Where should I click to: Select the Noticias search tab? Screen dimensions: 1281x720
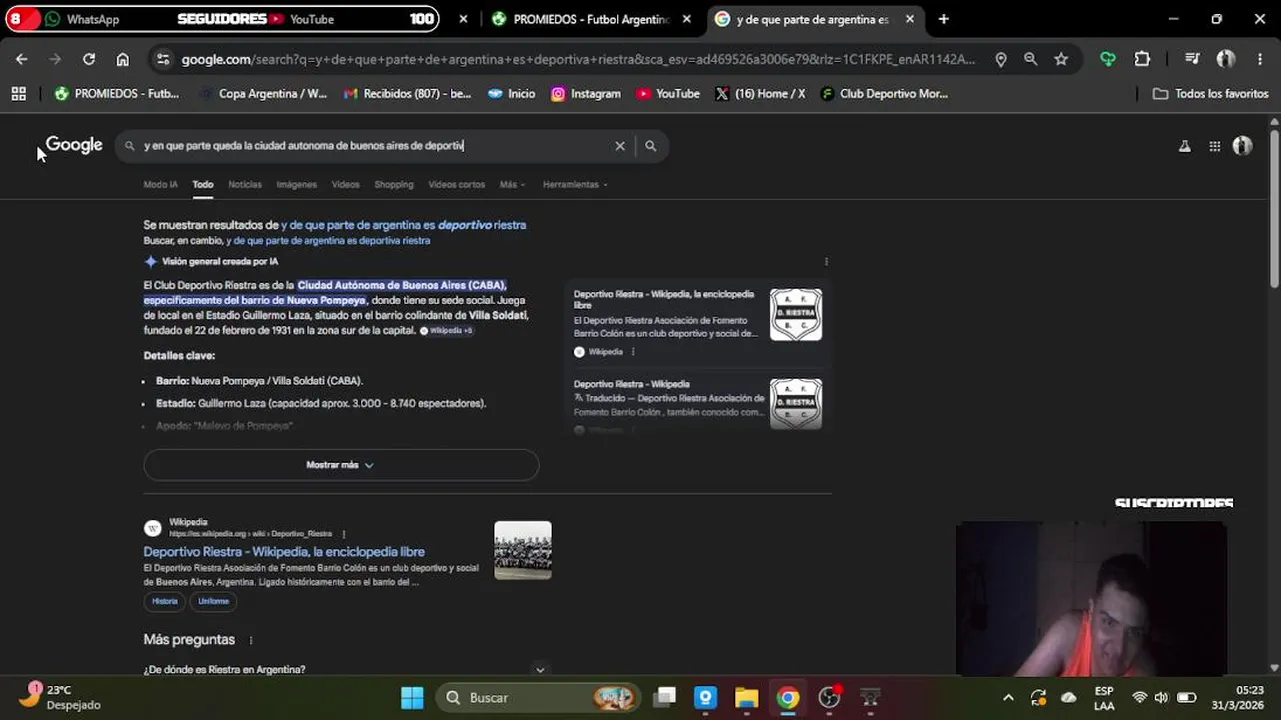(x=245, y=184)
